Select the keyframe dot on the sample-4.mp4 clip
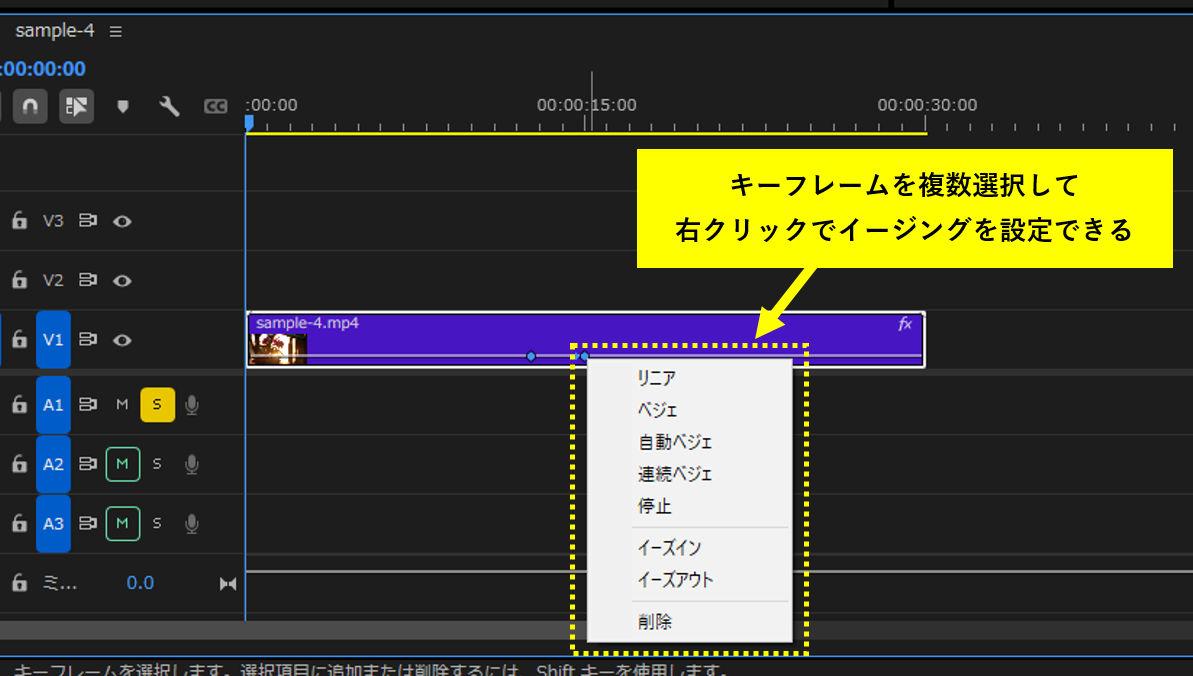Screen dimensions: 1193x676 click(x=531, y=356)
